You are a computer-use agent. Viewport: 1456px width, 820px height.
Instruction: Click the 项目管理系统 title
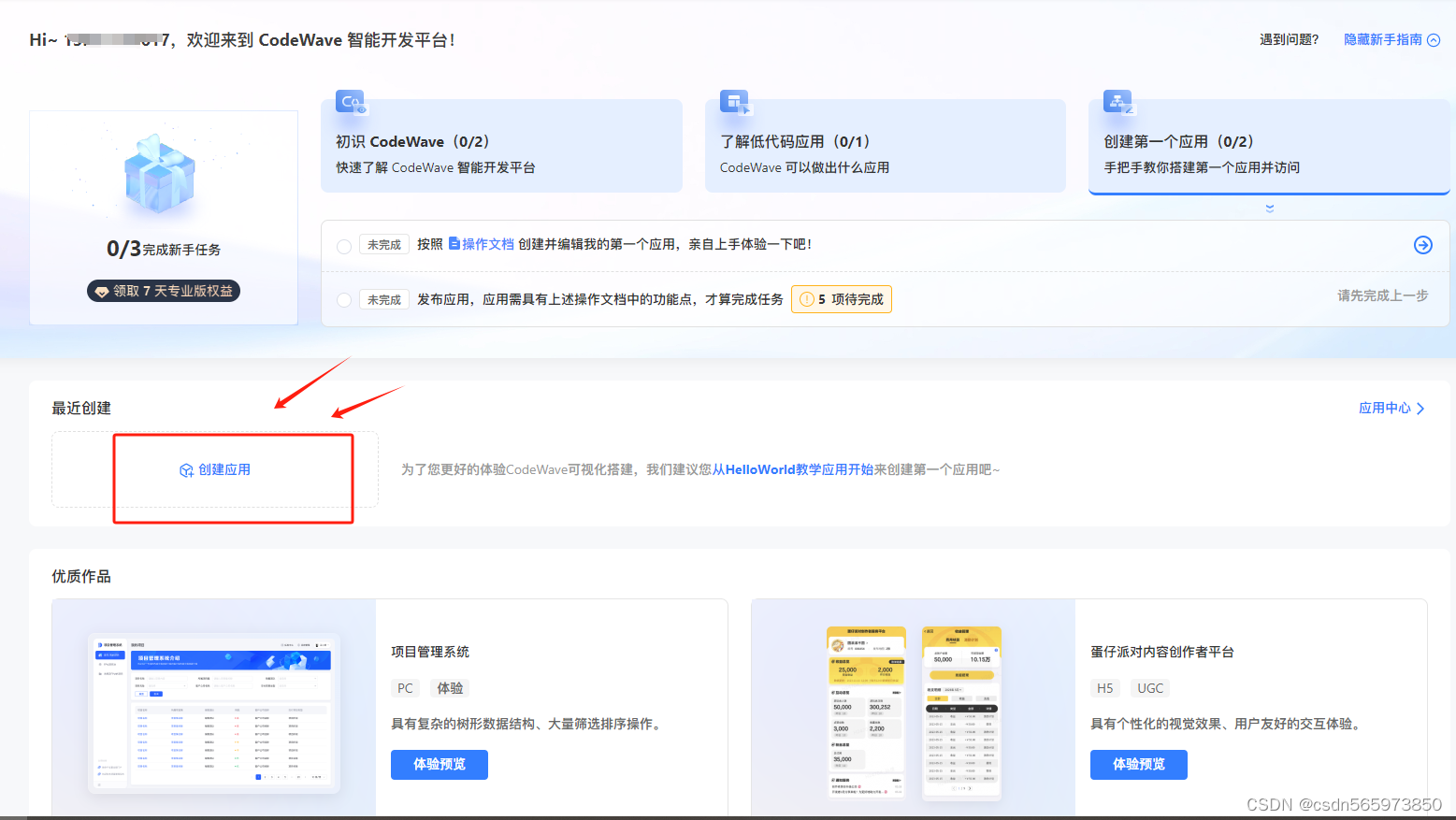click(x=430, y=652)
